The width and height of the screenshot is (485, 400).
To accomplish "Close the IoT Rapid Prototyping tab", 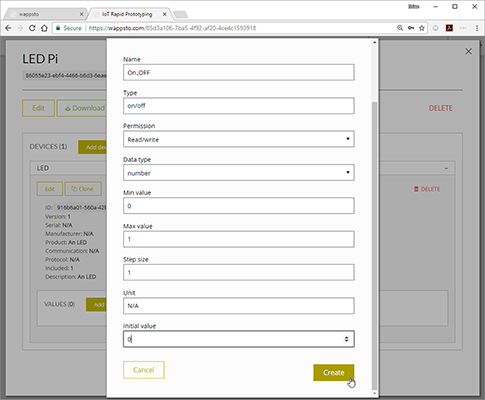I will pos(164,14).
